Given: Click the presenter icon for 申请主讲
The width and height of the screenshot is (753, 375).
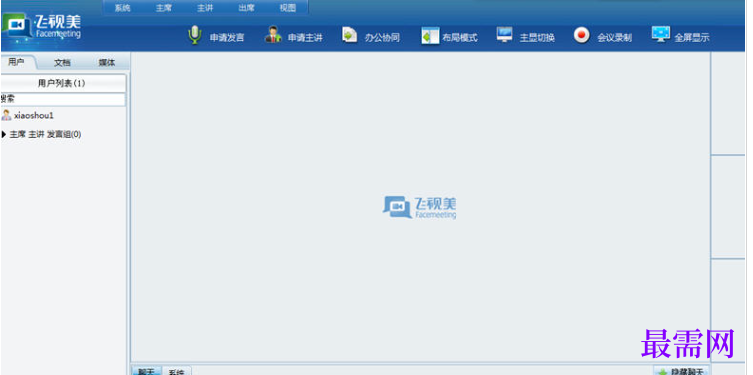Looking at the screenshot, I should point(273,35).
